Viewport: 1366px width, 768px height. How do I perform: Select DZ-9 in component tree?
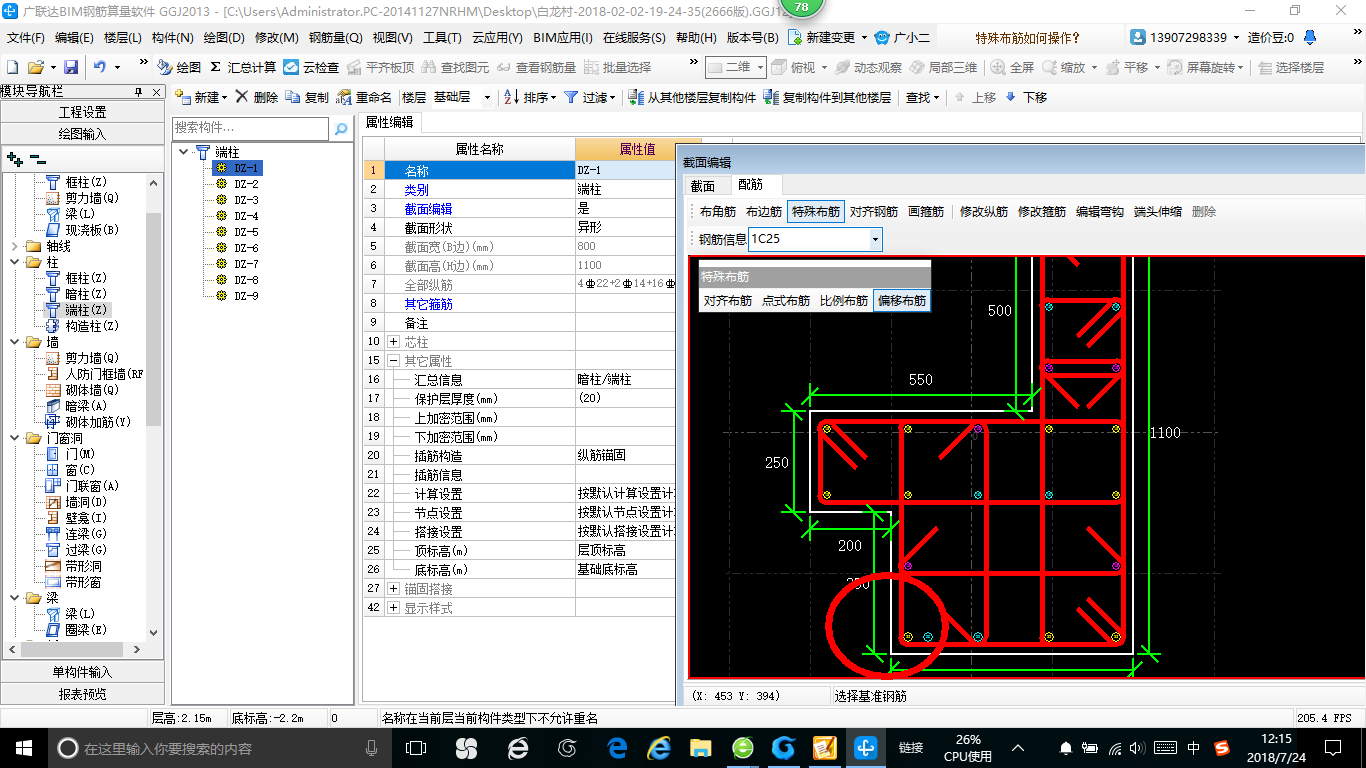click(246, 296)
